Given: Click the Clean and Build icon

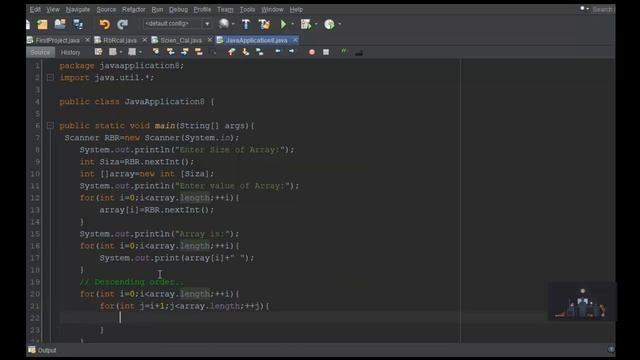Looking at the screenshot, I should coord(264,24).
